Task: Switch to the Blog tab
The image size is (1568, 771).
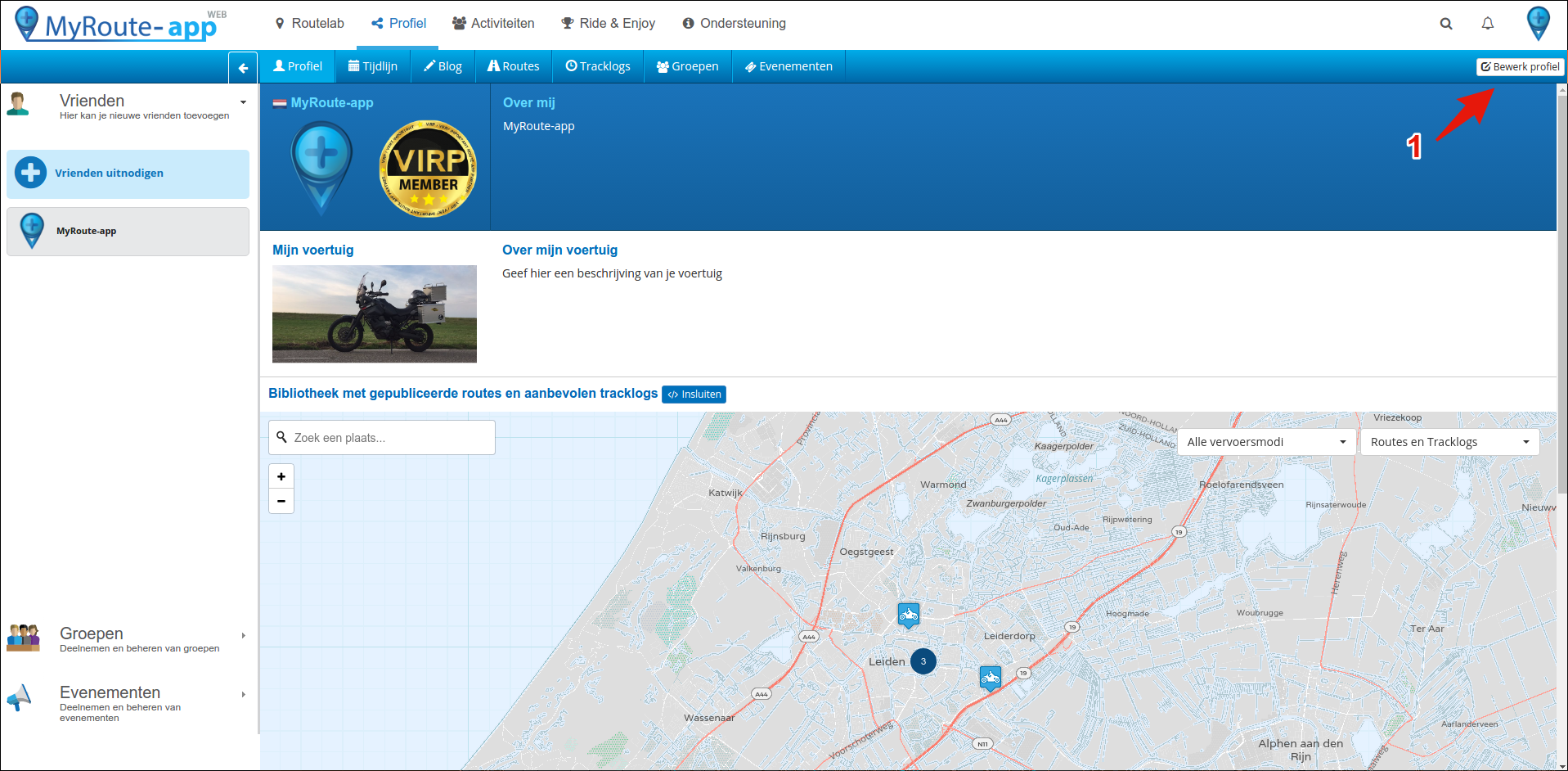Action: [443, 66]
